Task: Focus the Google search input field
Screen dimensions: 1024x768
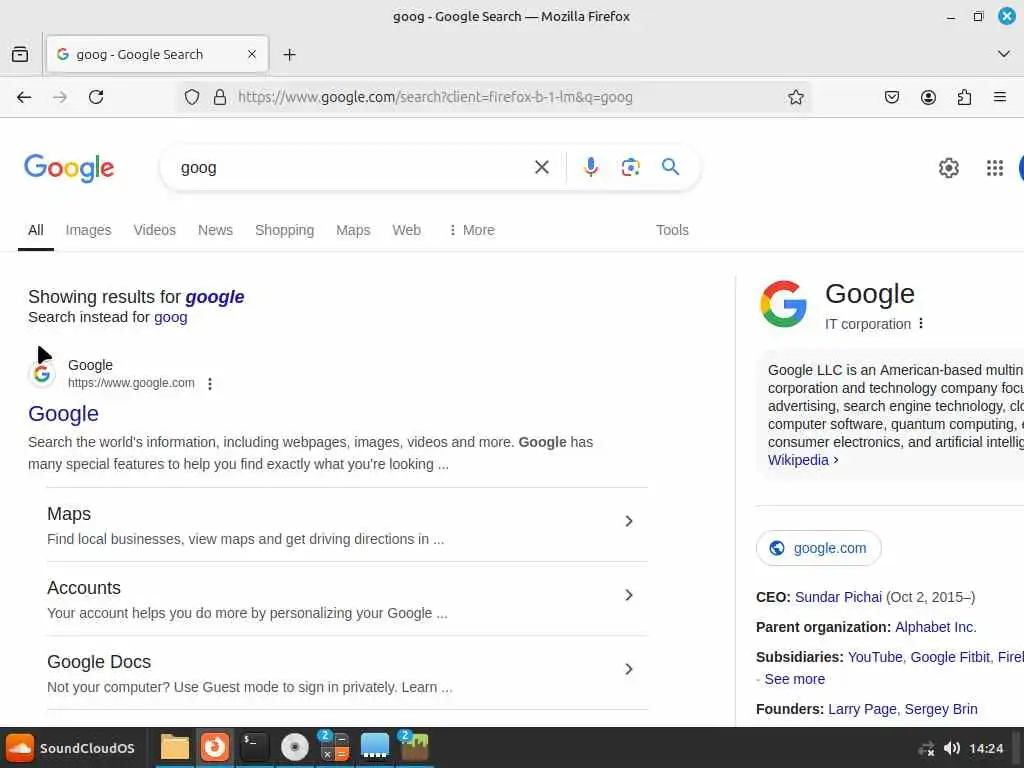Action: (353, 168)
